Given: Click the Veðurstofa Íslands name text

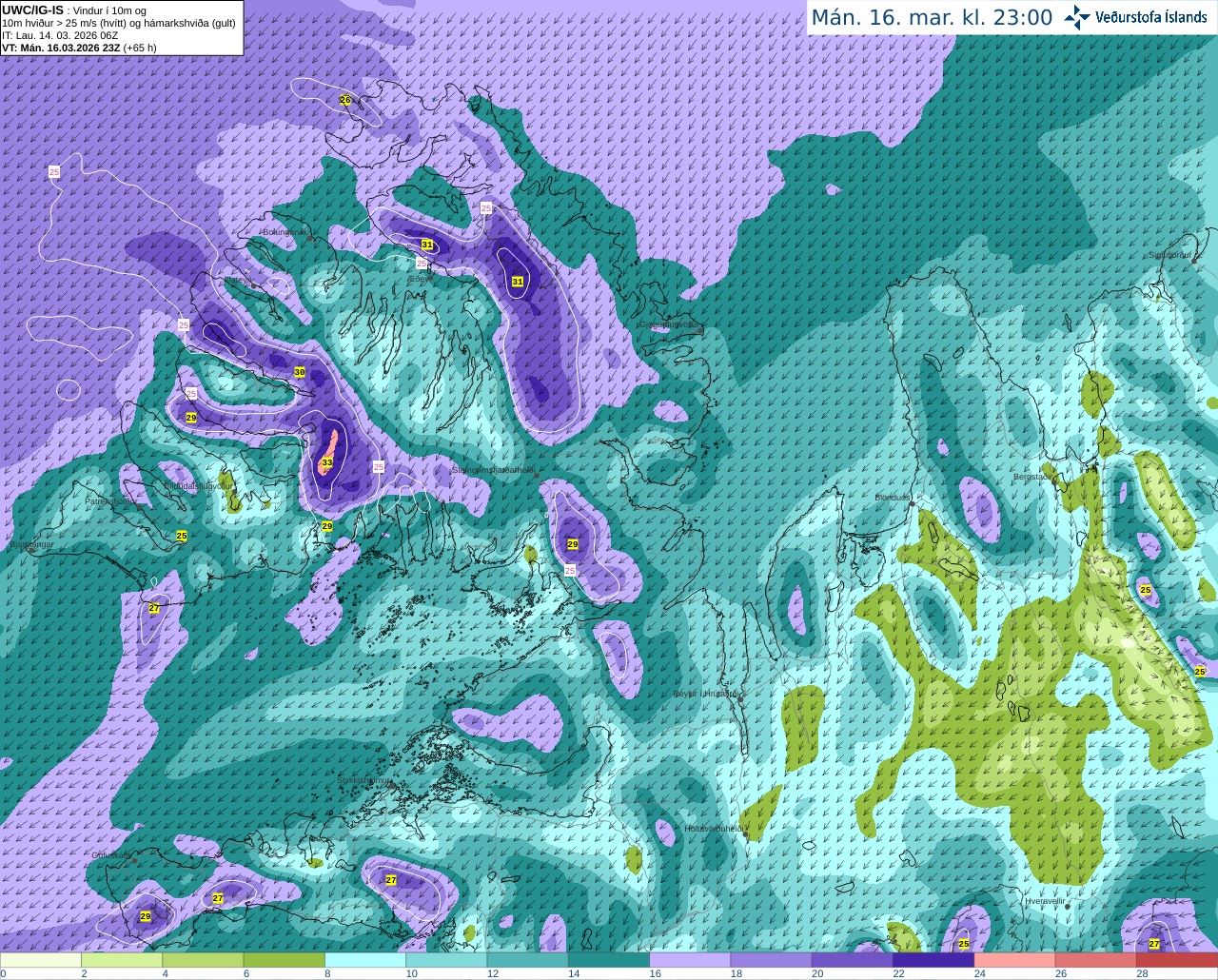Looking at the screenshot, I should 1150,17.
